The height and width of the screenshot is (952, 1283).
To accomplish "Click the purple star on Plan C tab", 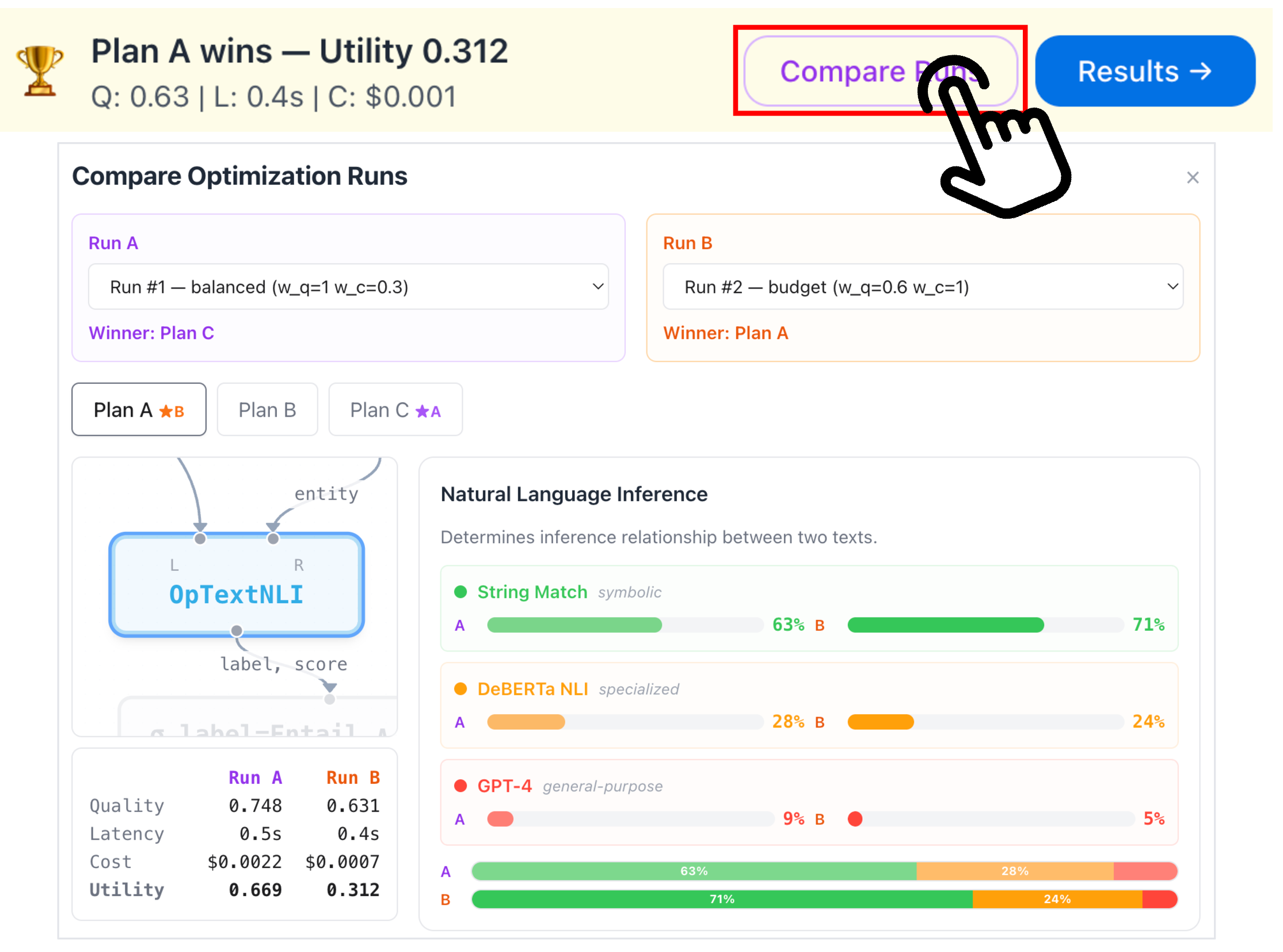I will 422,412.
